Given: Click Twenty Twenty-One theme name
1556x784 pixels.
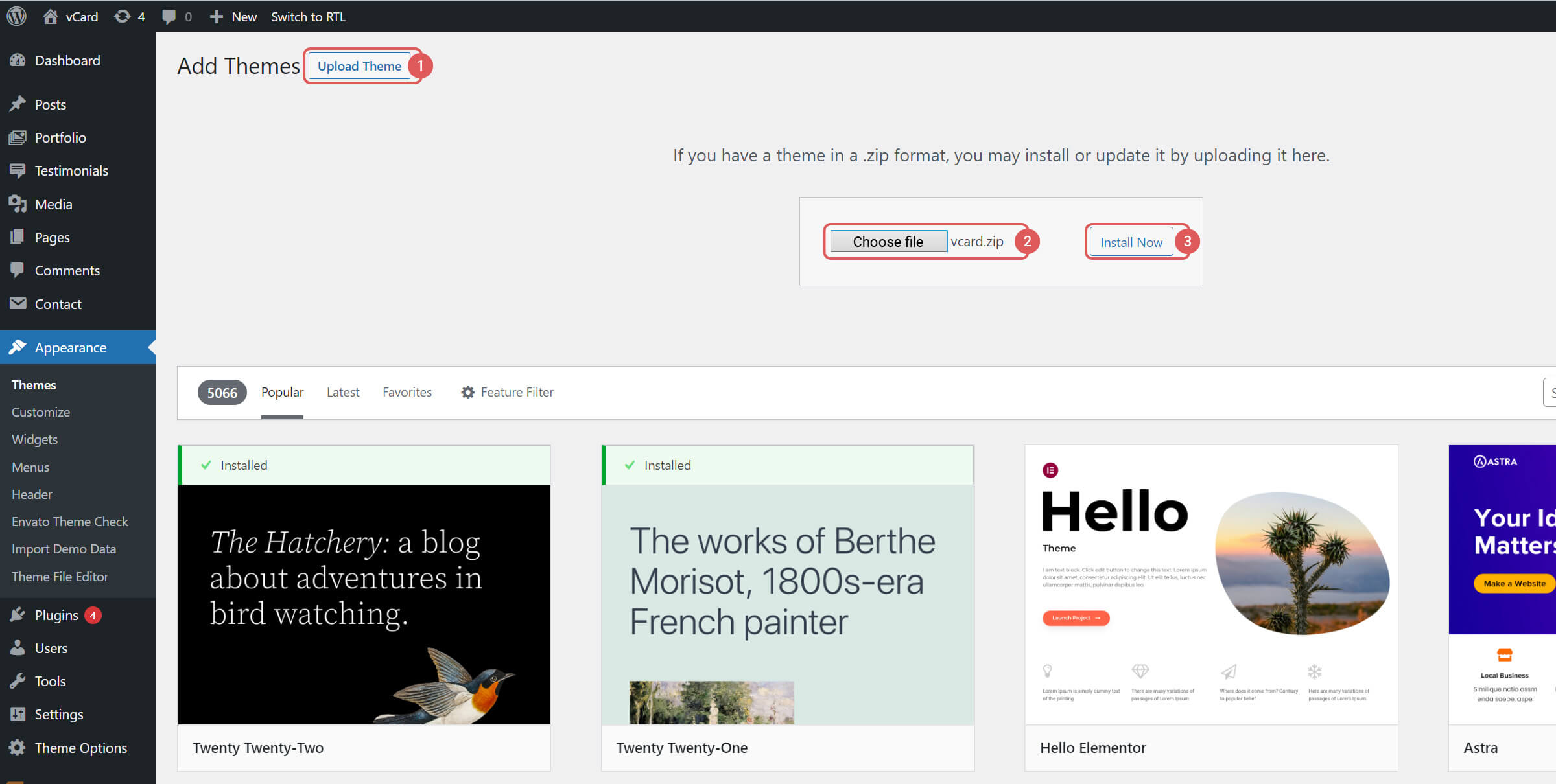Looking at the screenshot, I should click(x=682, y=748).
